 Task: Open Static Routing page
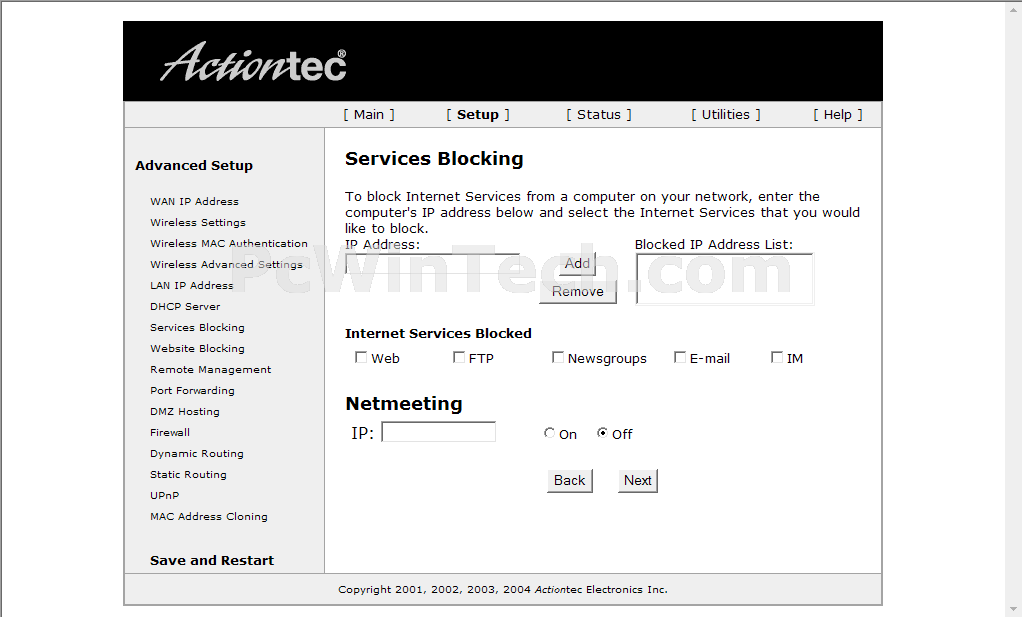(188, 474)
